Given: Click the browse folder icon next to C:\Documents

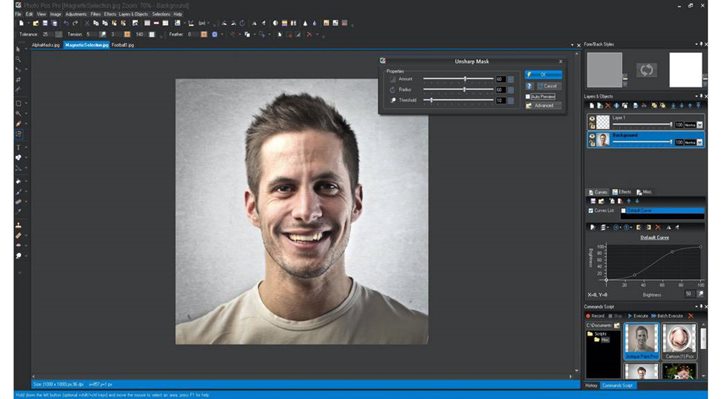Looking at the screenshot, I should (617, 325).
